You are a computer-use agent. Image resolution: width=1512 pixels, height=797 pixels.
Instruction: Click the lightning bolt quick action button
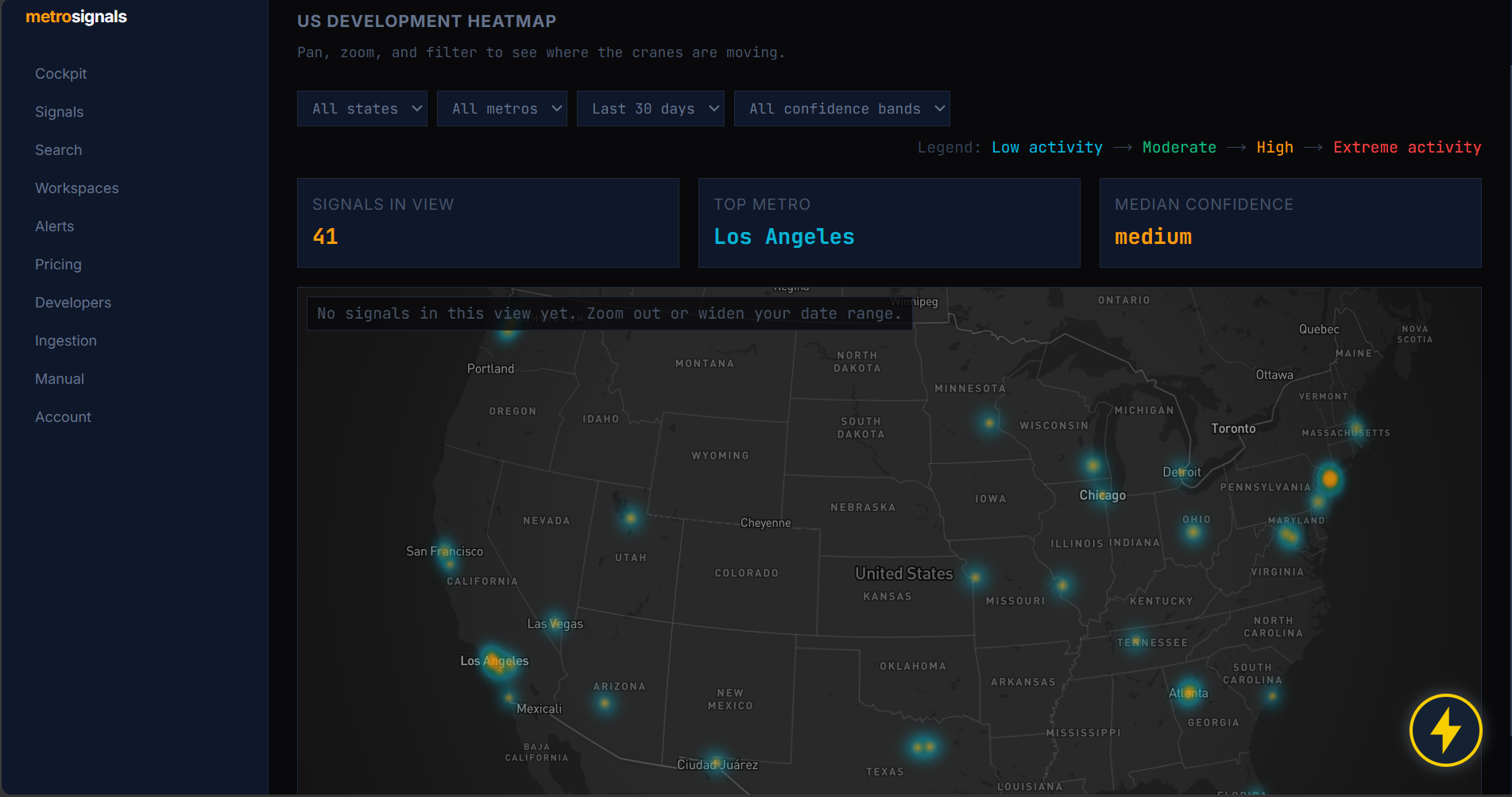pos(1445,730)
